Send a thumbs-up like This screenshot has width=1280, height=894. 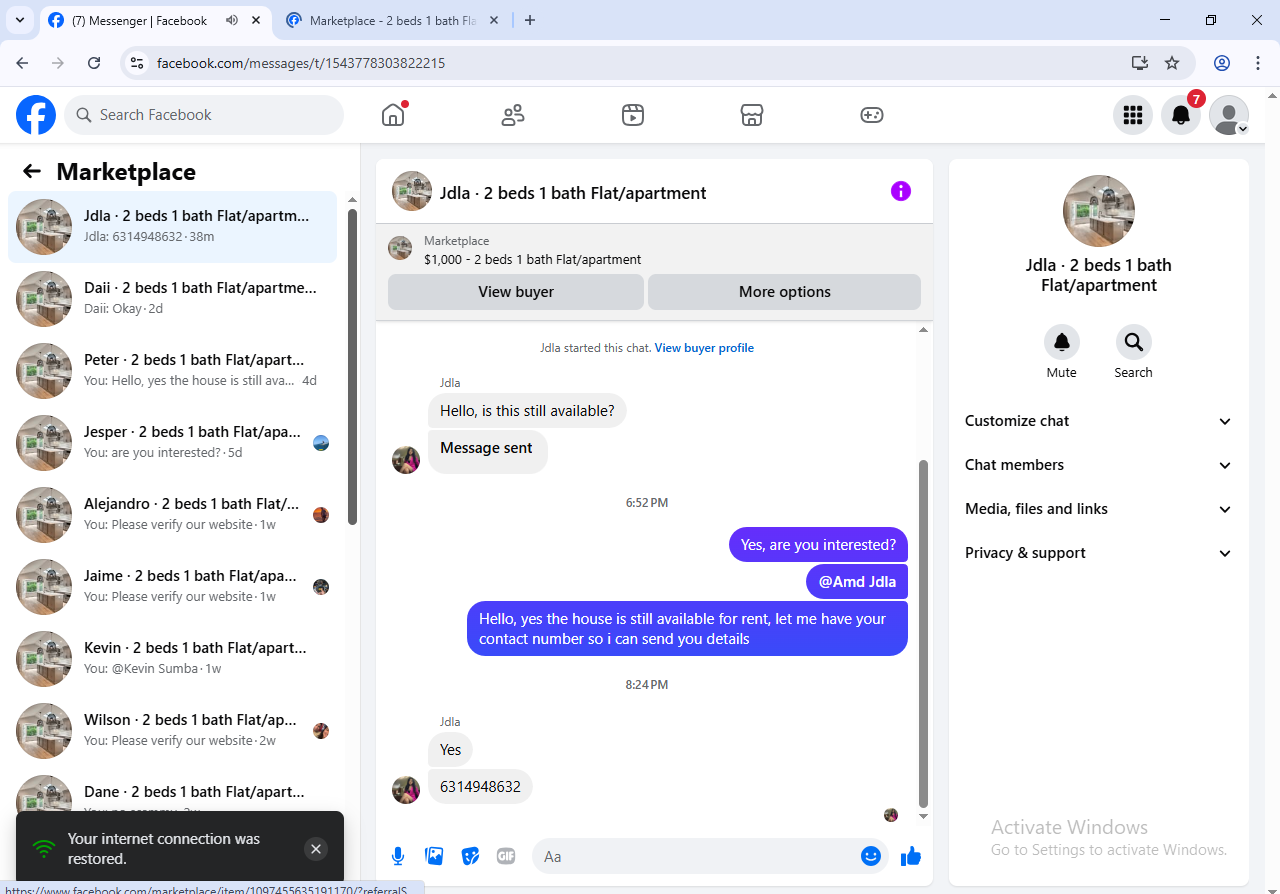(910, 856)
